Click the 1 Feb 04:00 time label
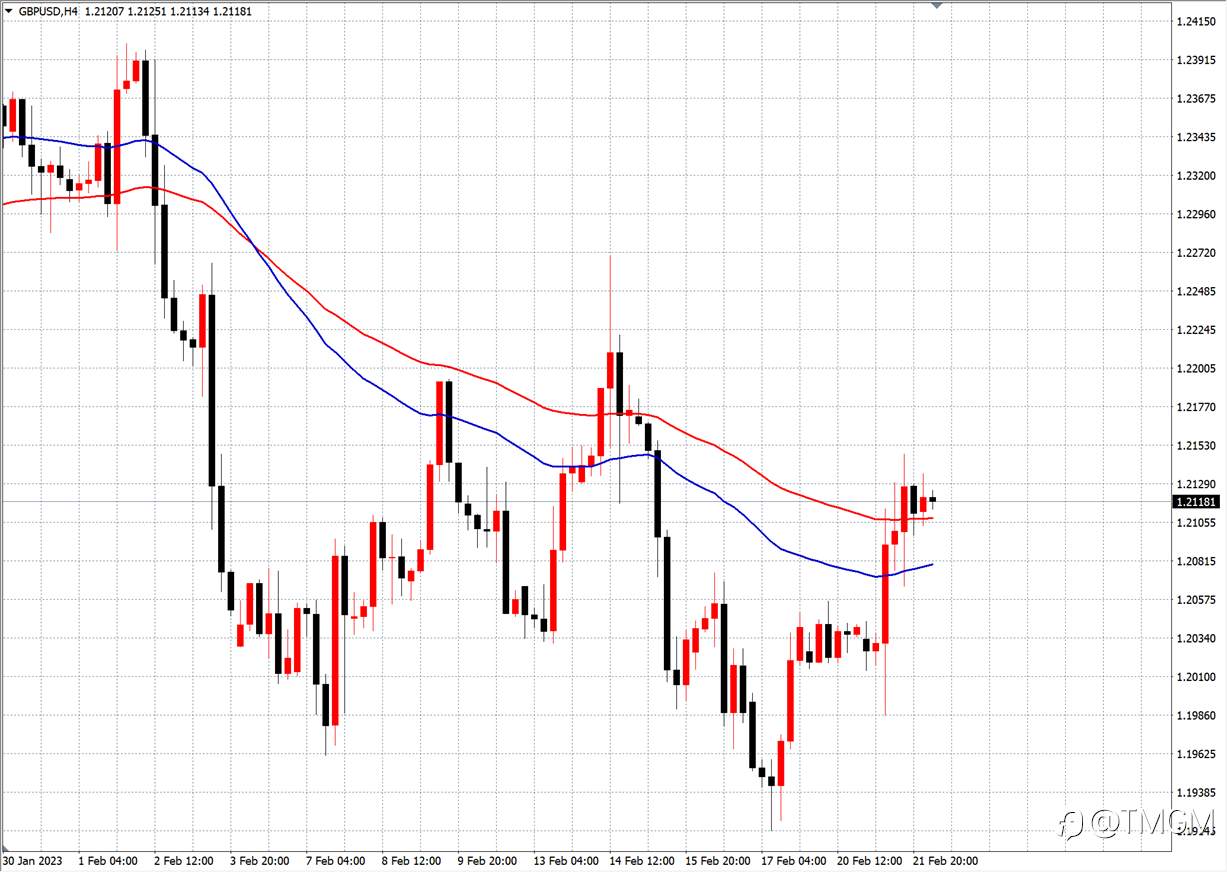Viewport: 1227px width, 872px height. [x=107, y=861]
